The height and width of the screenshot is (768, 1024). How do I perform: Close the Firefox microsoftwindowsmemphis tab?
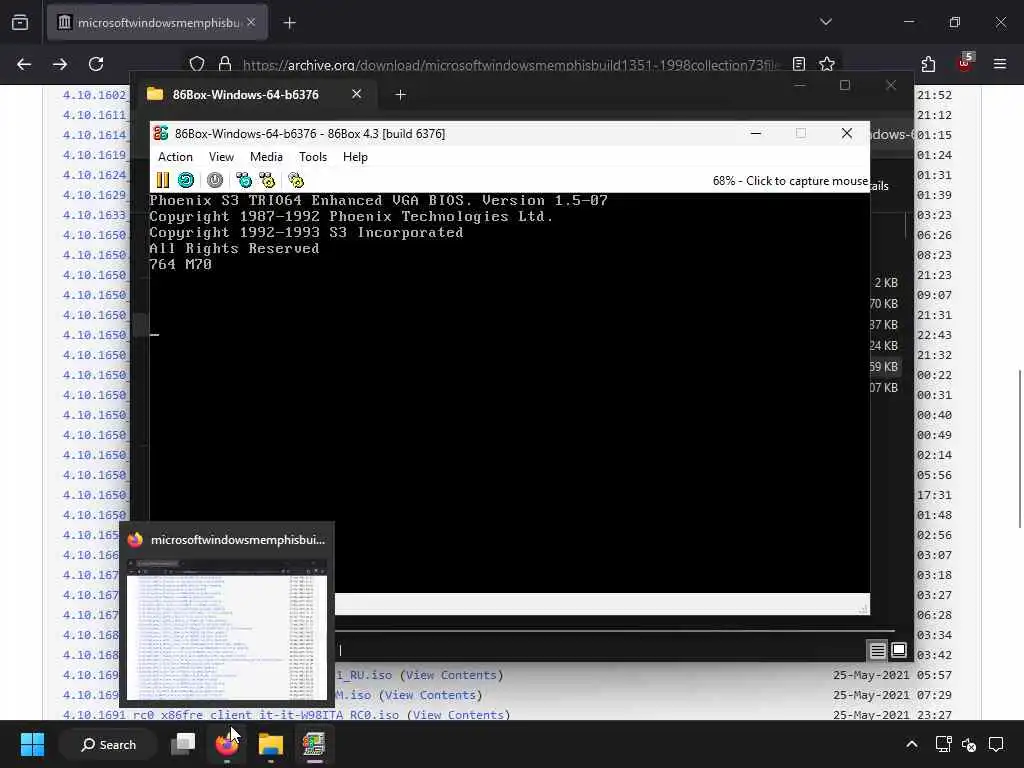click(x=251, y=22)
